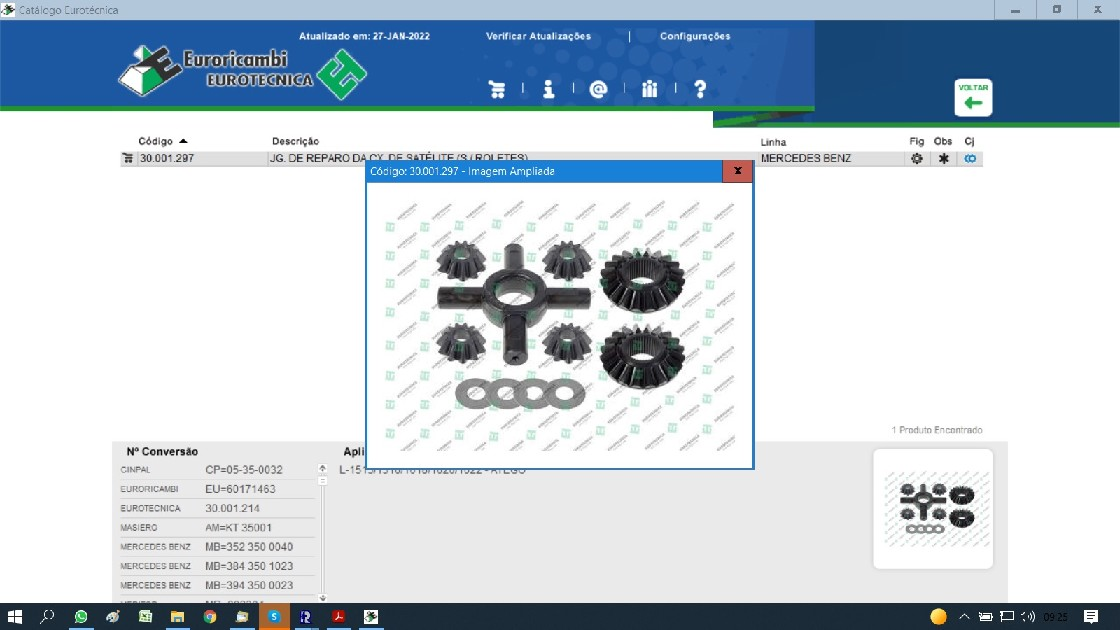Sort by the Código column header
This screenshot has height=630, width=1120.
[156, 141]
